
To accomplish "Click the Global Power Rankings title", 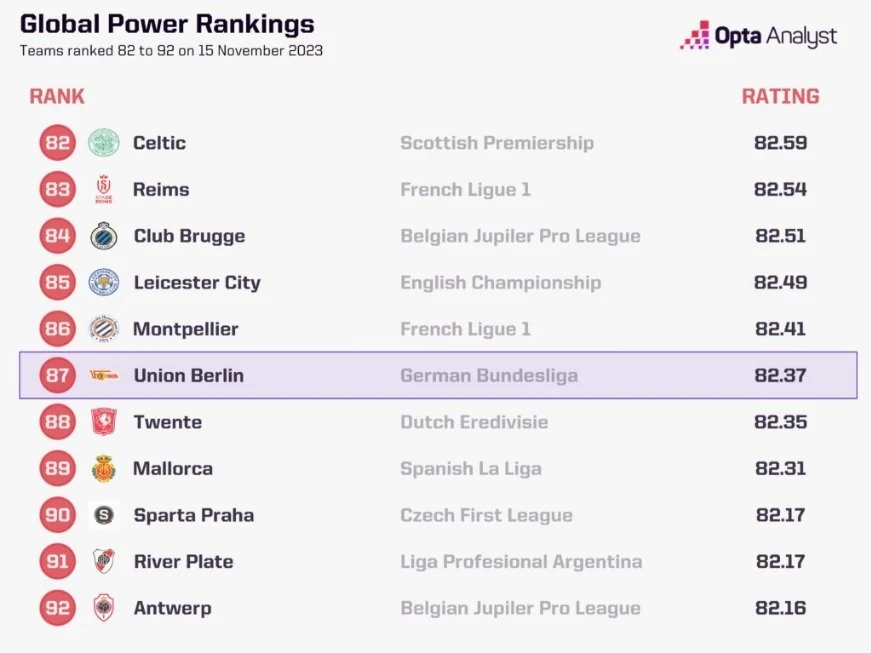I will pos(167,24).
